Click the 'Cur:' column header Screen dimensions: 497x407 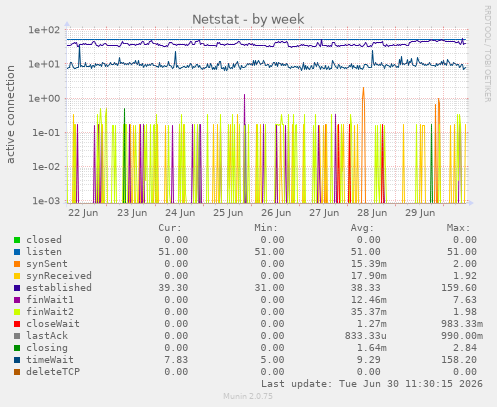coord(170,228)
